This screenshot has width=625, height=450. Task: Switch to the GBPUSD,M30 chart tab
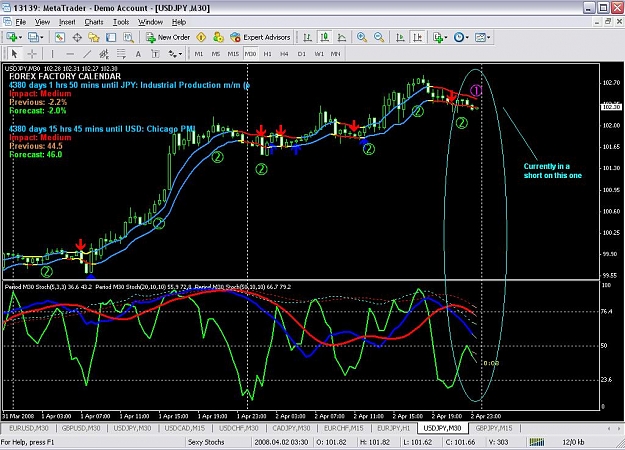(81, 428)
